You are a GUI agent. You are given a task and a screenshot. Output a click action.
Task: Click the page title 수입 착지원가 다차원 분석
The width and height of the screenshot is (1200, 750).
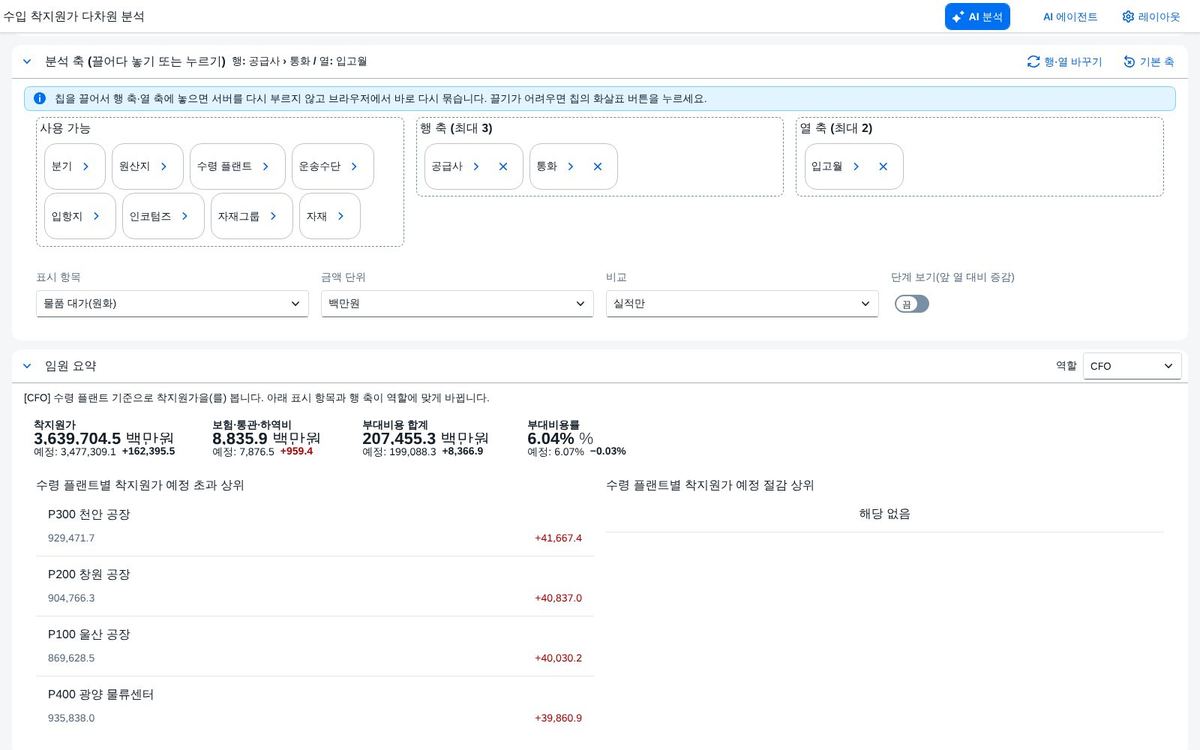coord(73,17)
